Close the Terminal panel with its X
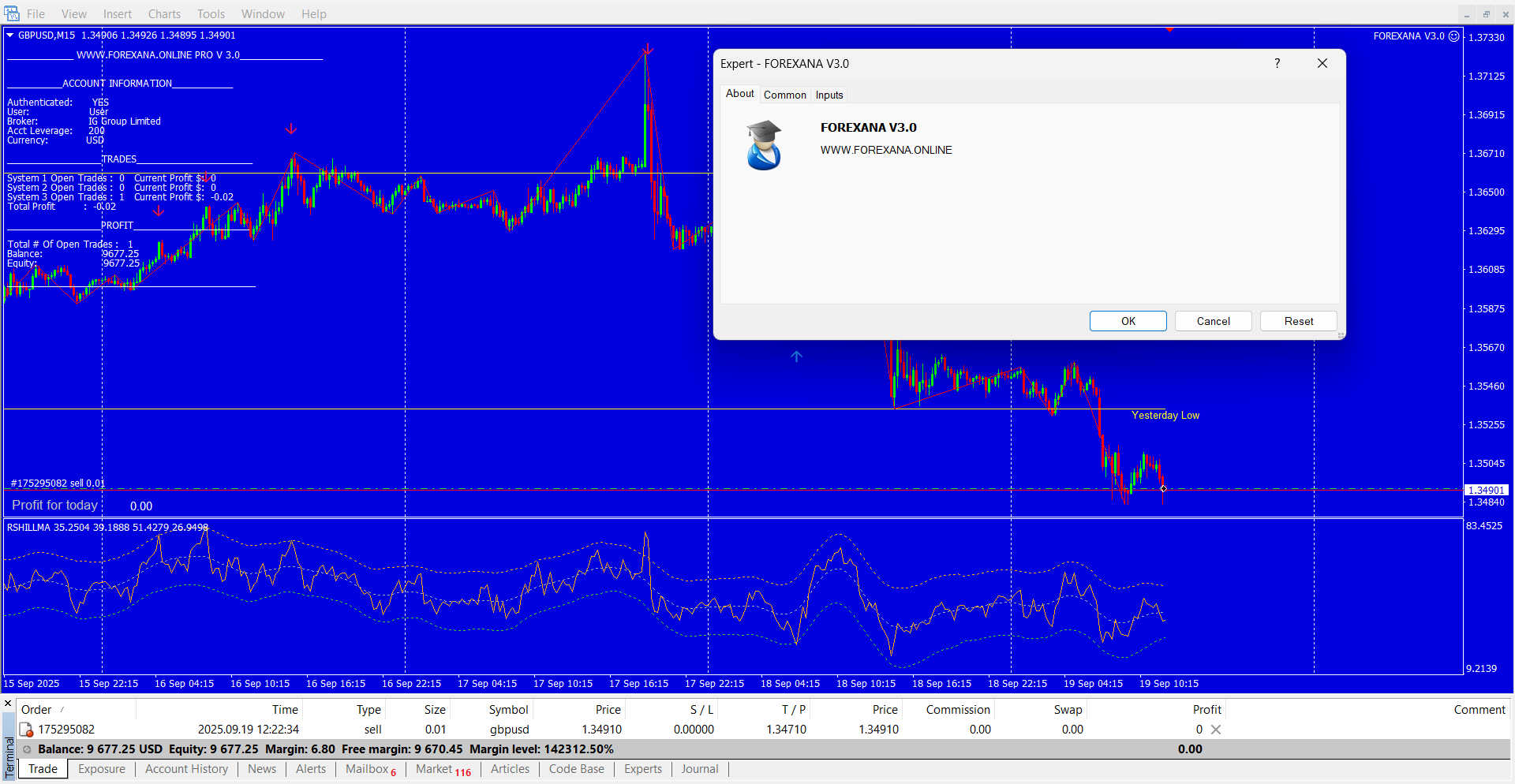 coord(8,703)
